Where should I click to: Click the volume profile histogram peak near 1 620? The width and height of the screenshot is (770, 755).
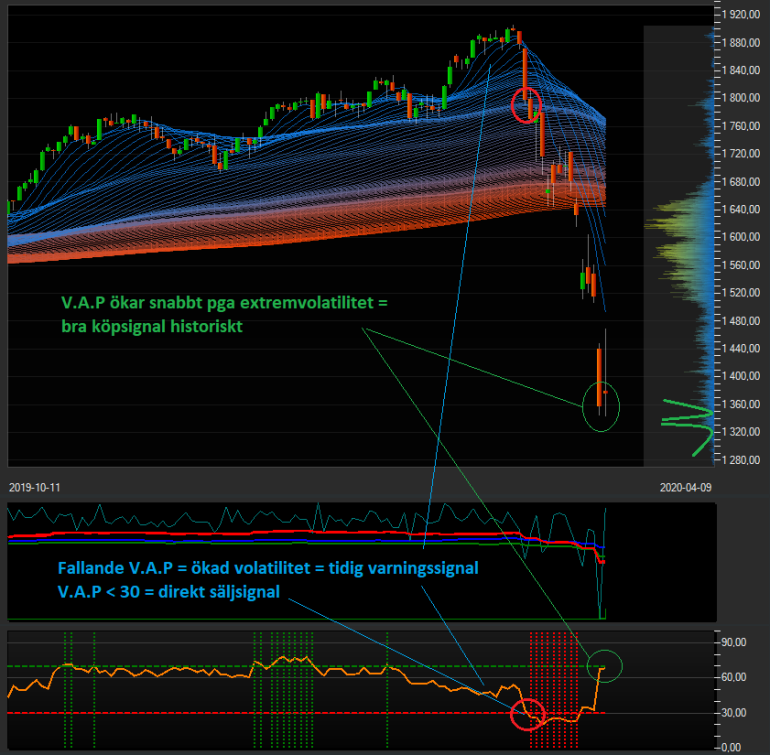678,225
